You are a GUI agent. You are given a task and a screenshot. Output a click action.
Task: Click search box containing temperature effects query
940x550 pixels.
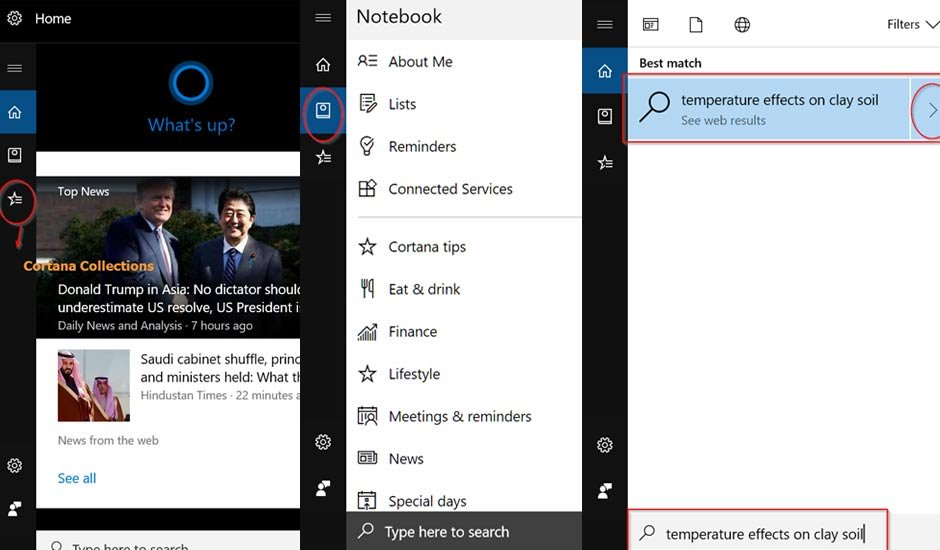pos(758,533)
